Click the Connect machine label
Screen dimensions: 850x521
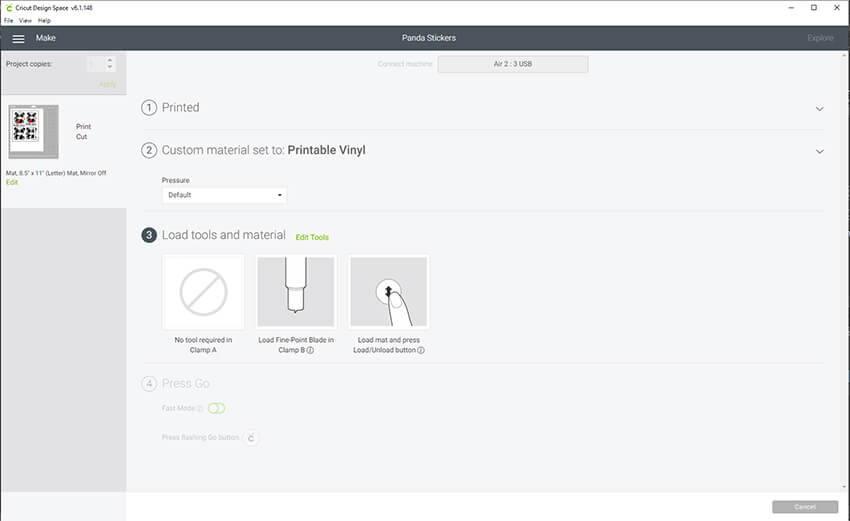(x=405, y=64)
